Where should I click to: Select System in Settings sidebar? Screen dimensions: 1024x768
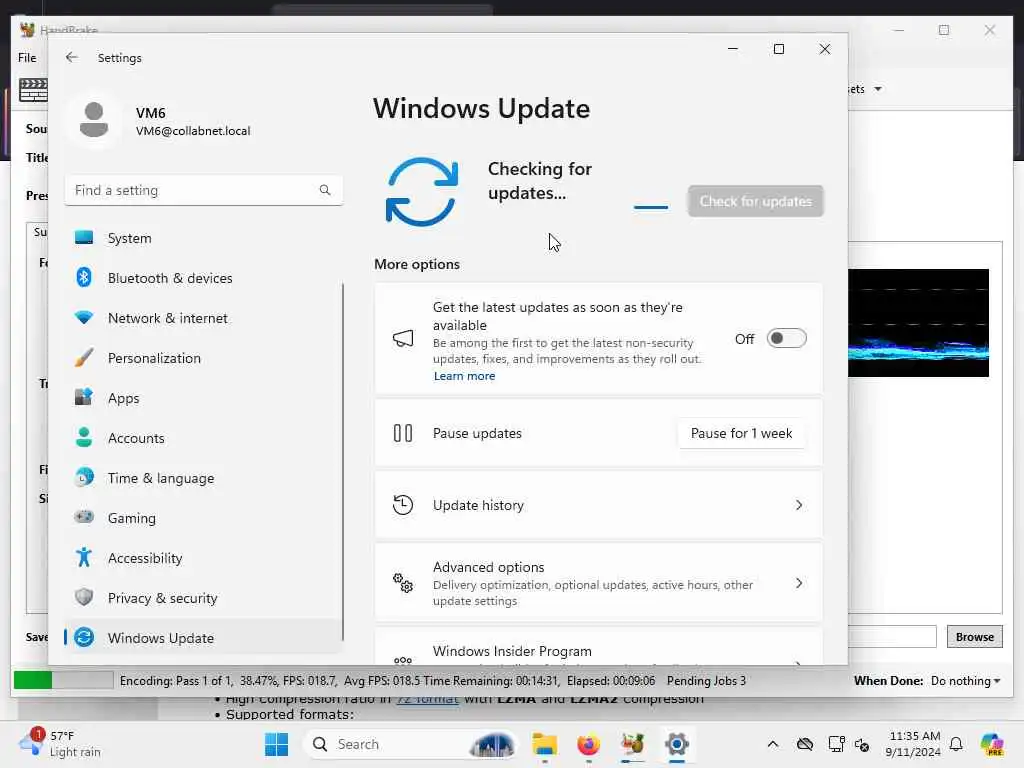click(x=204, y=238)
